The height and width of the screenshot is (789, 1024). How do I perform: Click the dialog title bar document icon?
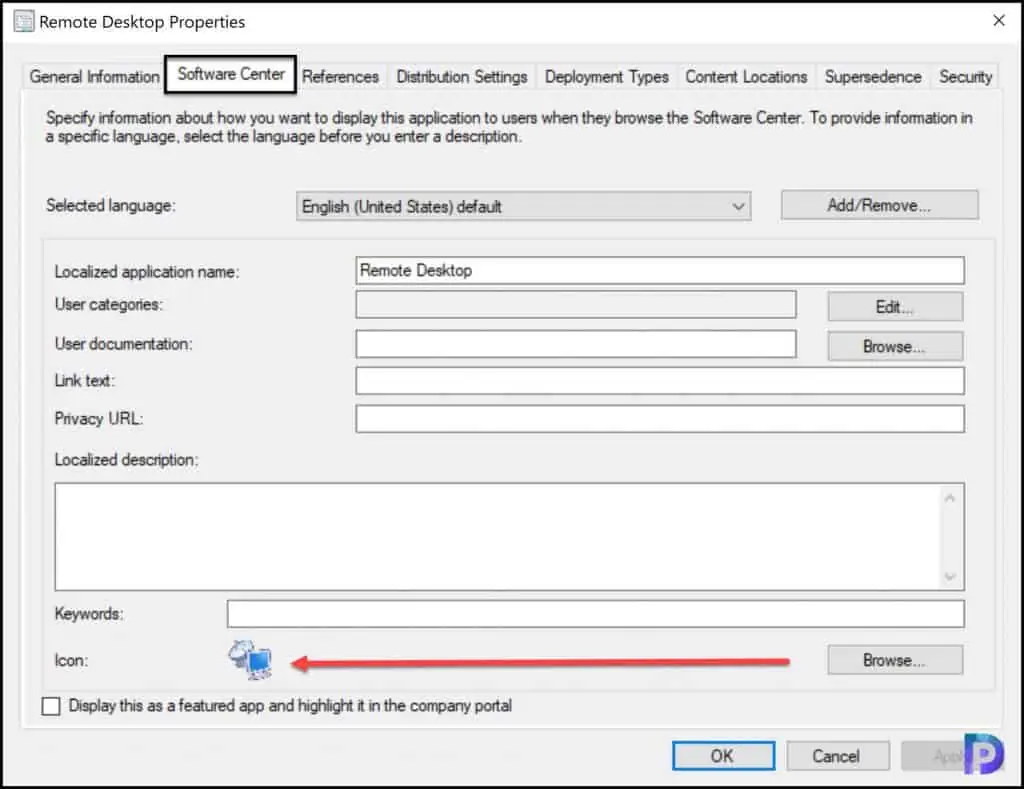[24, 22]
